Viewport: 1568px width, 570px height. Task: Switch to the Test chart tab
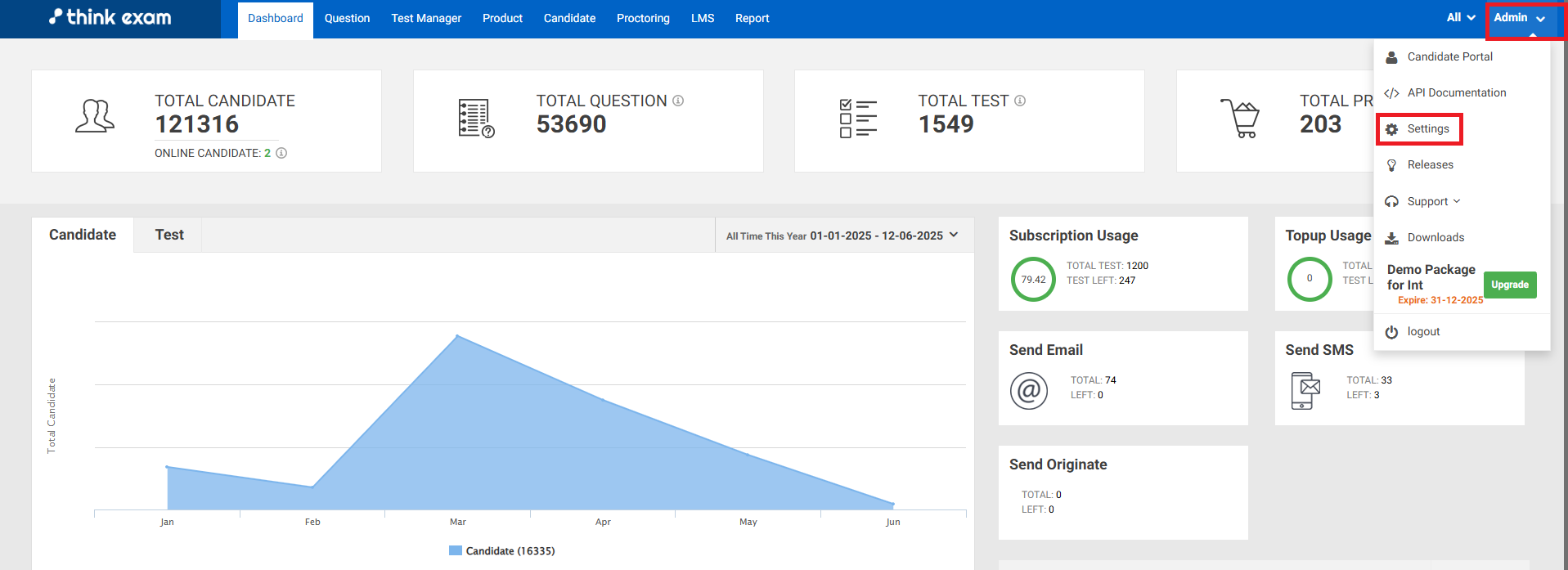point(169,235)
